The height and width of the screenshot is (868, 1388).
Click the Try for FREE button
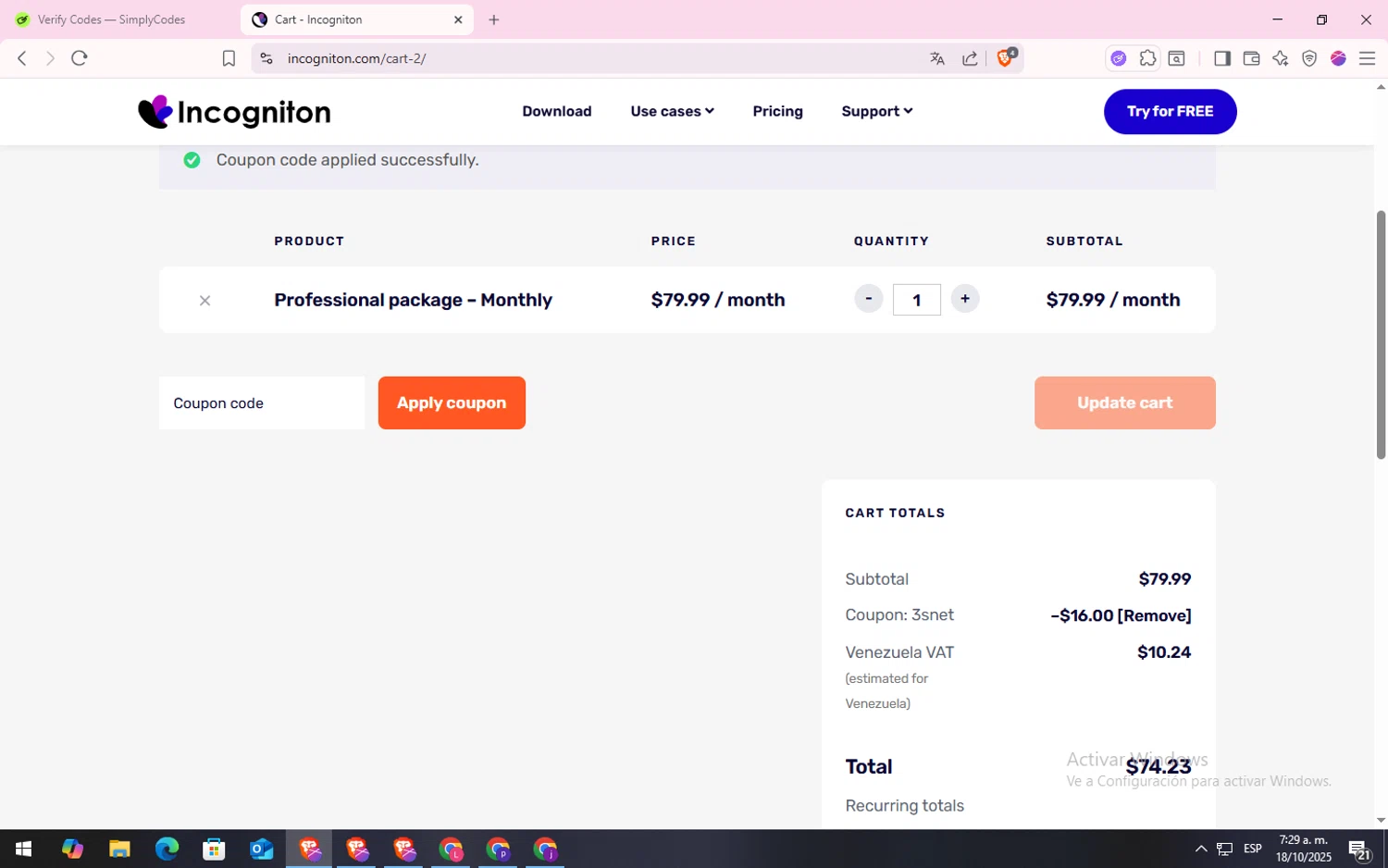coord(1171,111)
